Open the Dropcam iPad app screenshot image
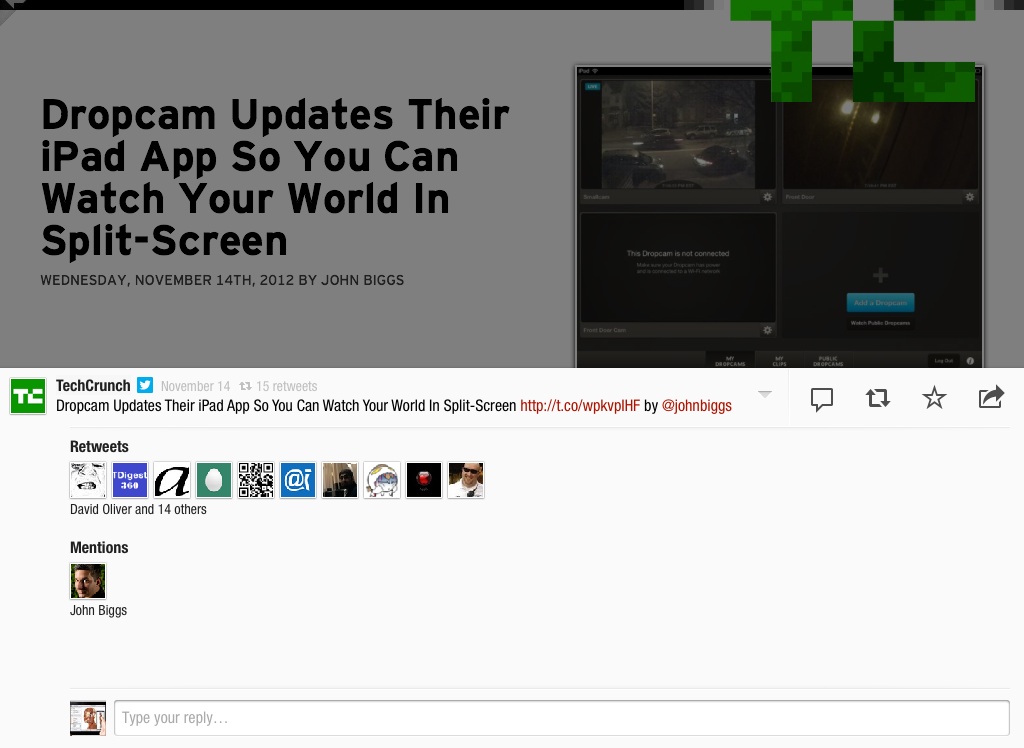This screenshot has width=1024, height=748. point(779,217)
